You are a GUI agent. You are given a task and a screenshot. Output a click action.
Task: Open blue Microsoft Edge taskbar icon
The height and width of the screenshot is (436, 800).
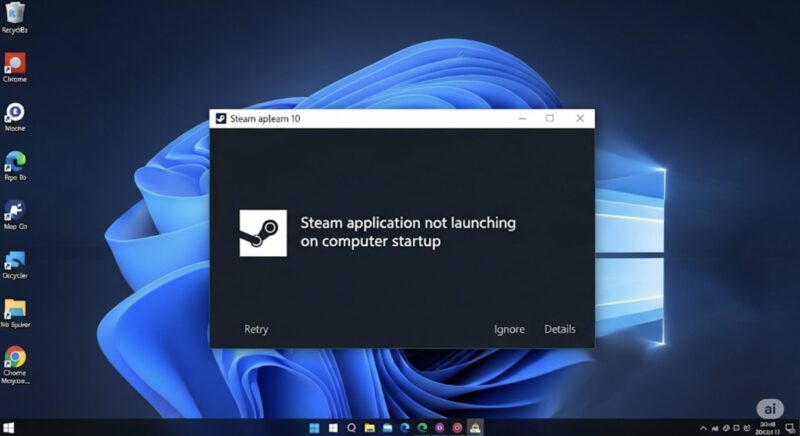pos(405,428)
